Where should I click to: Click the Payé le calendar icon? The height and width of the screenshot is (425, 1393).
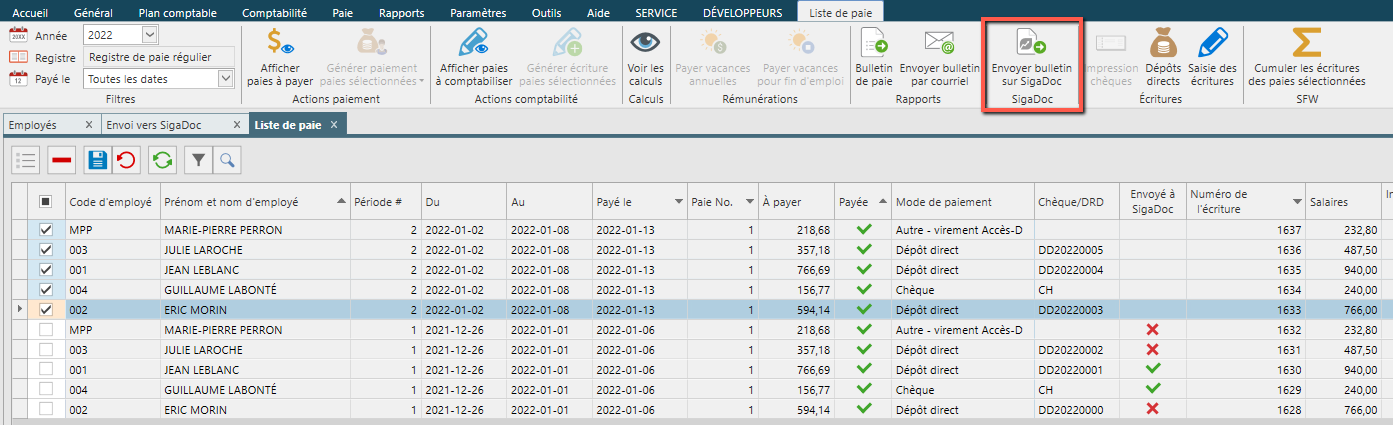18,79
